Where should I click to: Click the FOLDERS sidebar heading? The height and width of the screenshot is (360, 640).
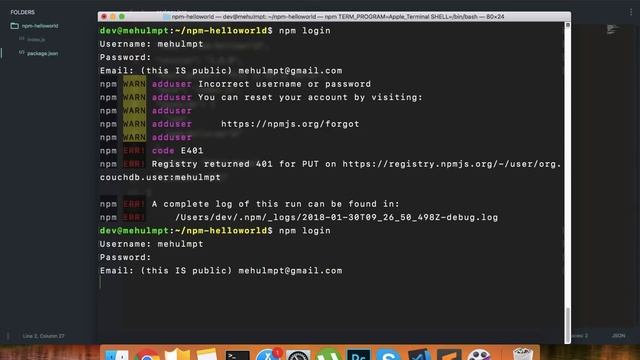click(x=22, y=12)
